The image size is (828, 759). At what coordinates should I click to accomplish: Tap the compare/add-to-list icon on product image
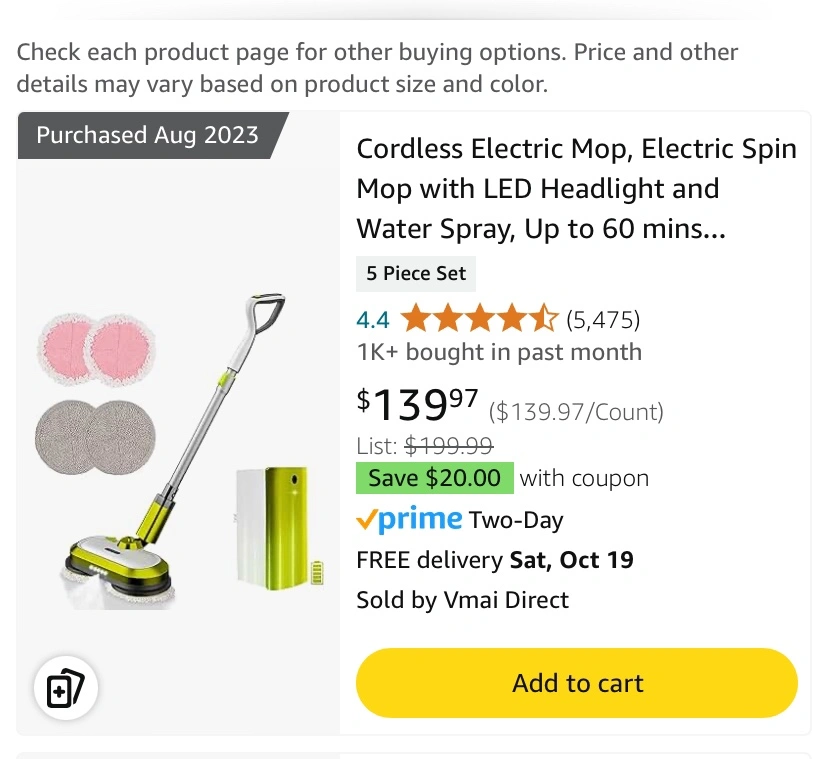point(66,688)
